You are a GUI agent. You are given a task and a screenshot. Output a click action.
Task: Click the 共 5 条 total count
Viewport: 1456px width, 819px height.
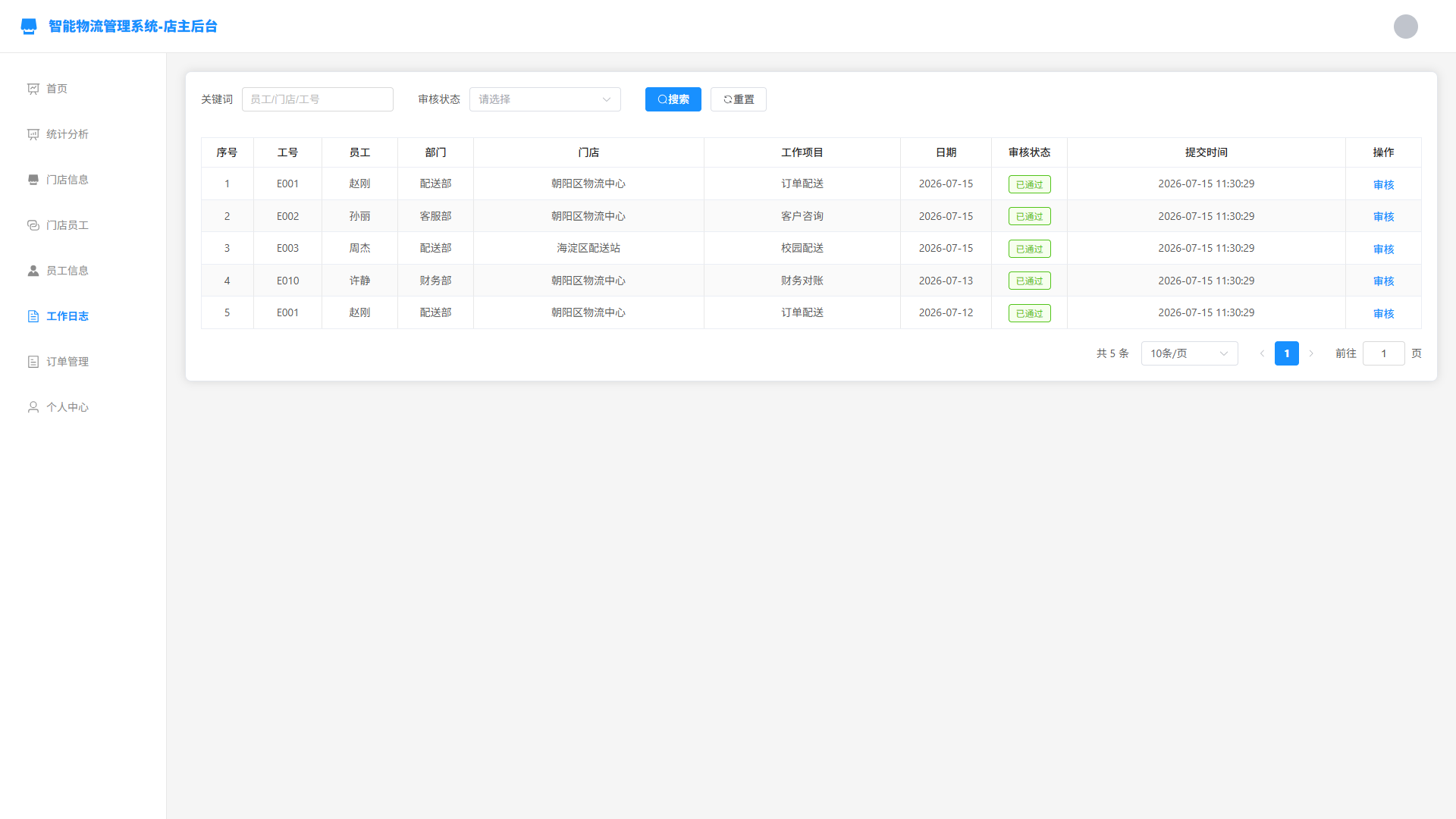[1112, 353]
